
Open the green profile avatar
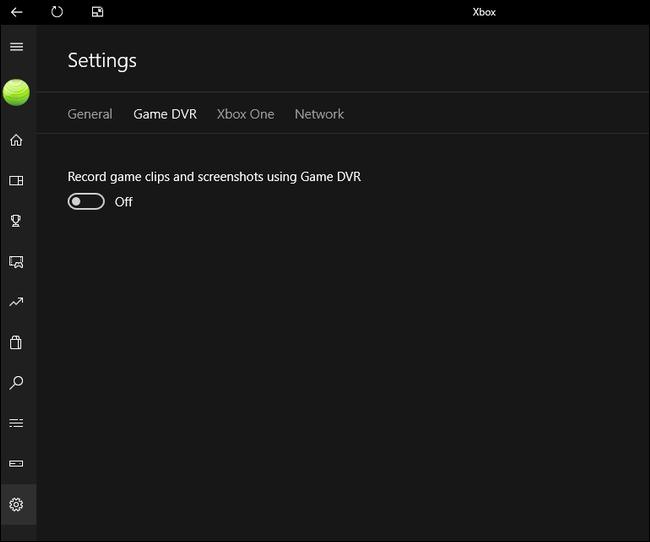tap(16, 92)
